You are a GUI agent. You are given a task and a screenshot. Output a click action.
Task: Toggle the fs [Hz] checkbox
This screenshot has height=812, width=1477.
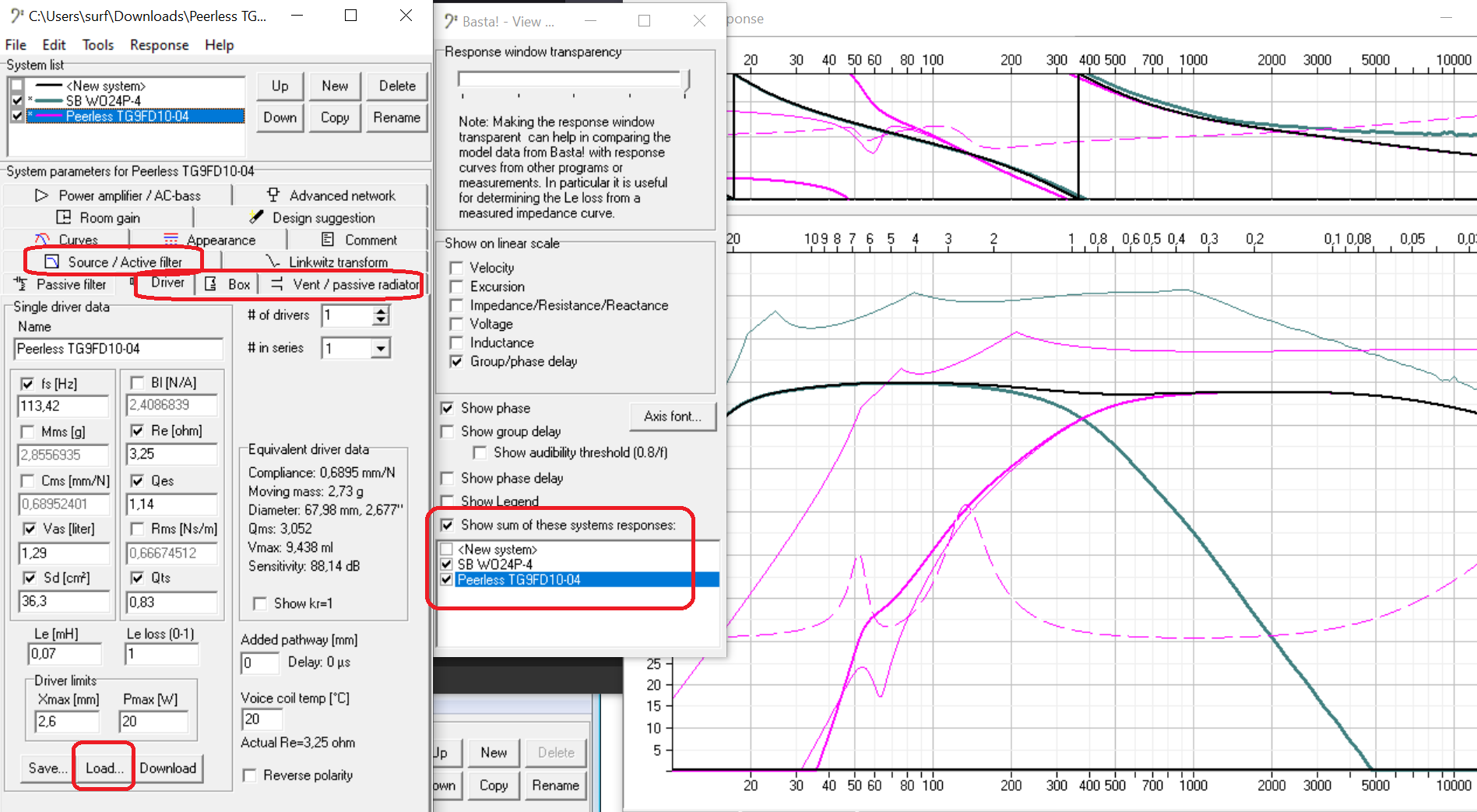pos(28,384)
